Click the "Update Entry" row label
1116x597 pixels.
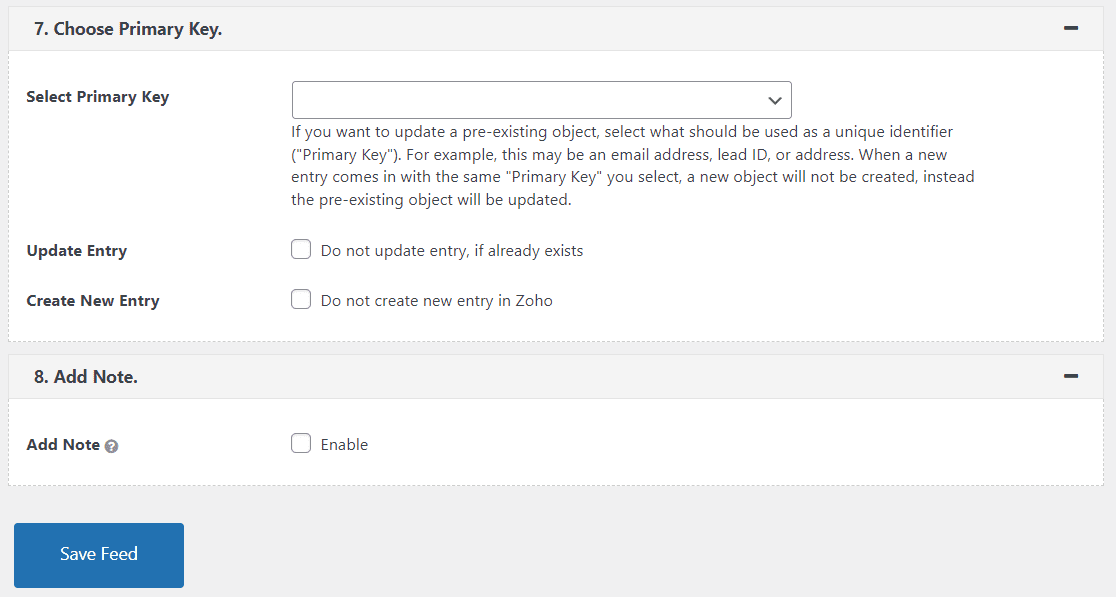[x=76, y=251]
